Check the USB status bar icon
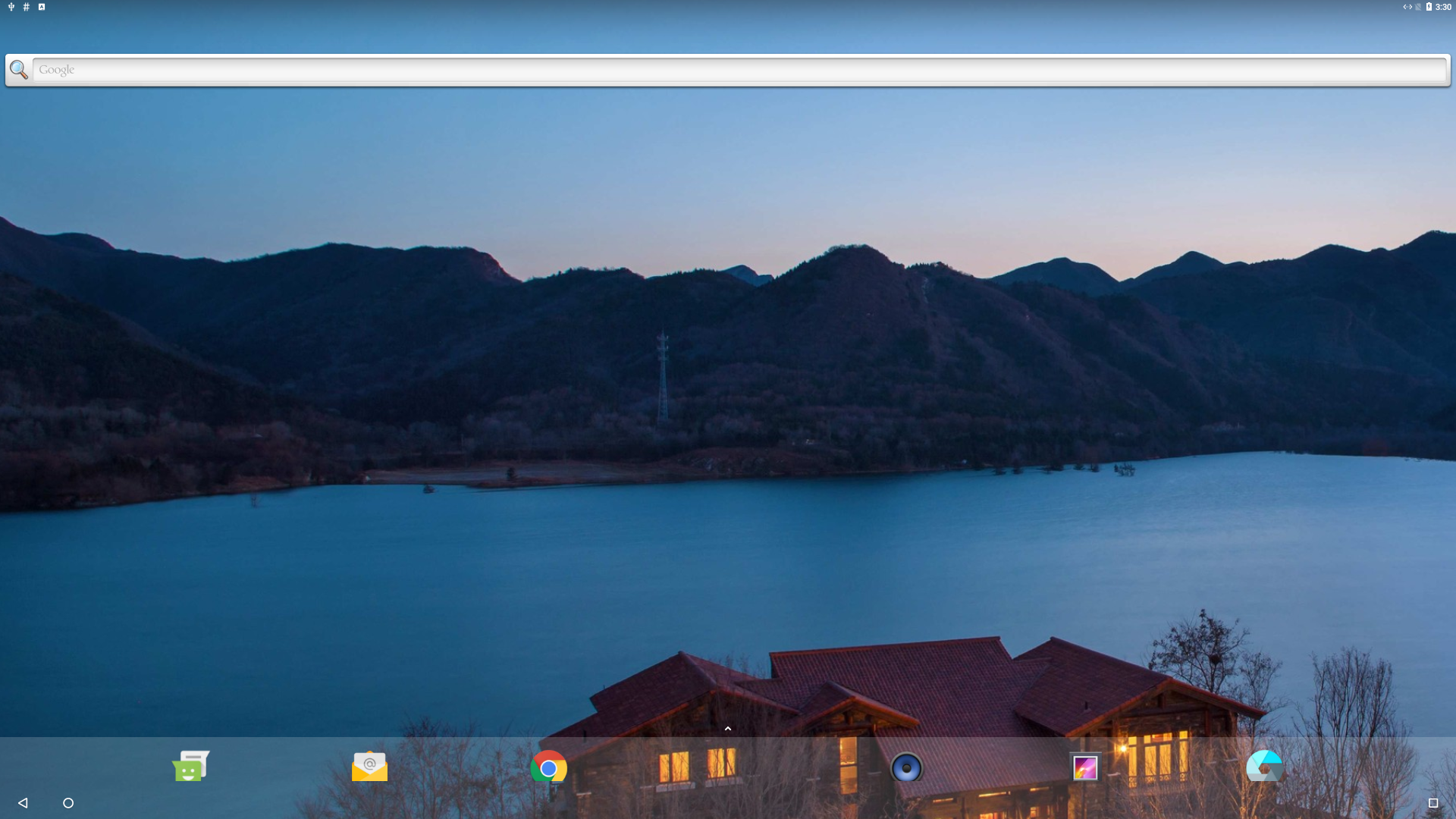Viewport: 1456px width, 819px height. [x=11, y=7]
